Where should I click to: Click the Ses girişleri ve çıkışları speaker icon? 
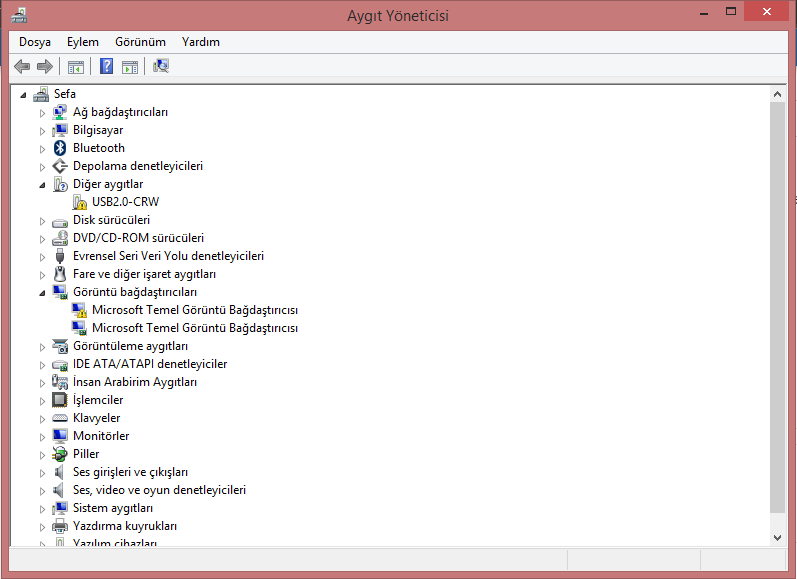(x=59, y=472)
